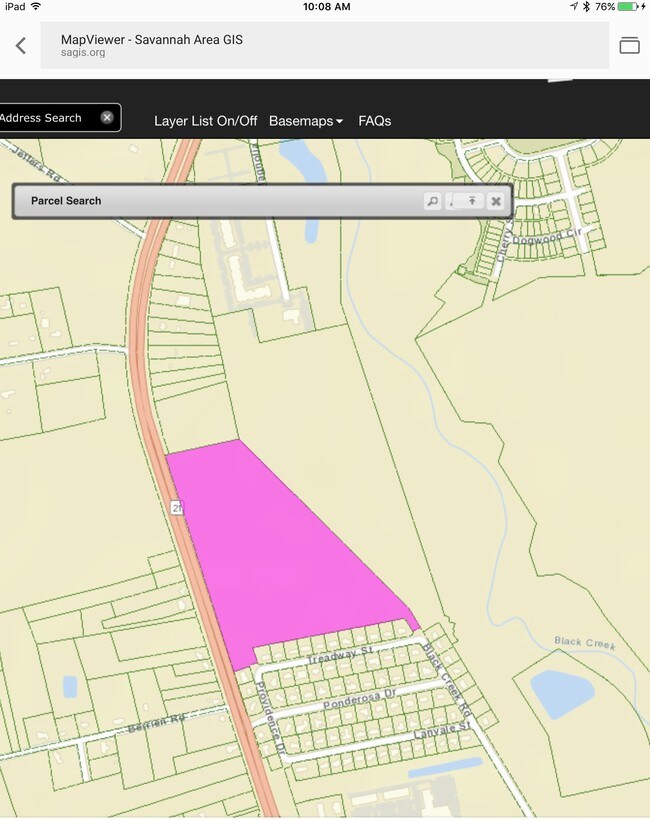Tap the sagis.org browser address bar
Image resolution: width=650 pixels, height=820 pixels.
pos(324,45)
